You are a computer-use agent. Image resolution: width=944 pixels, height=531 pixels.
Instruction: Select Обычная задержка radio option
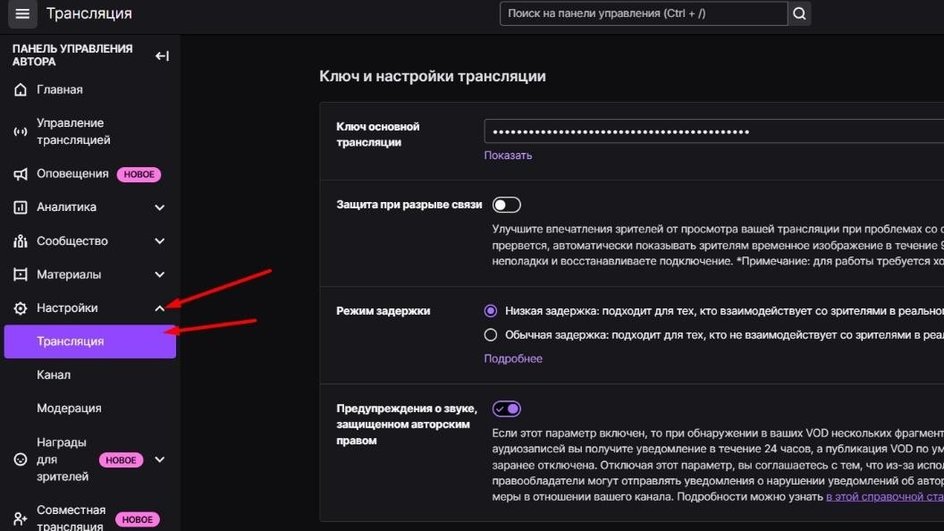(x=491, y=335)
